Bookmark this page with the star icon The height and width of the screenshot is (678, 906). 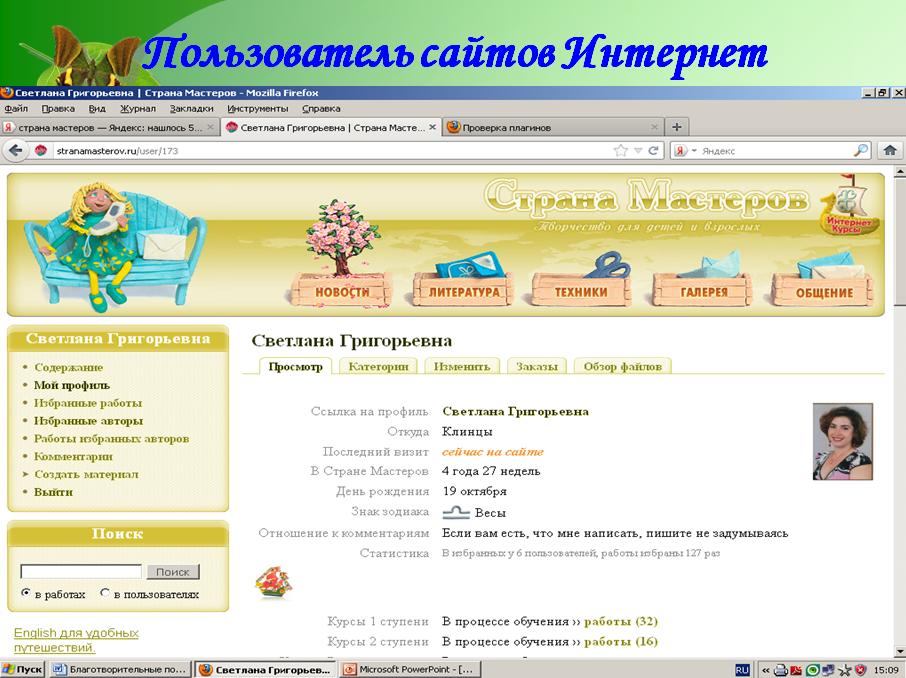(x=621, y=151)
